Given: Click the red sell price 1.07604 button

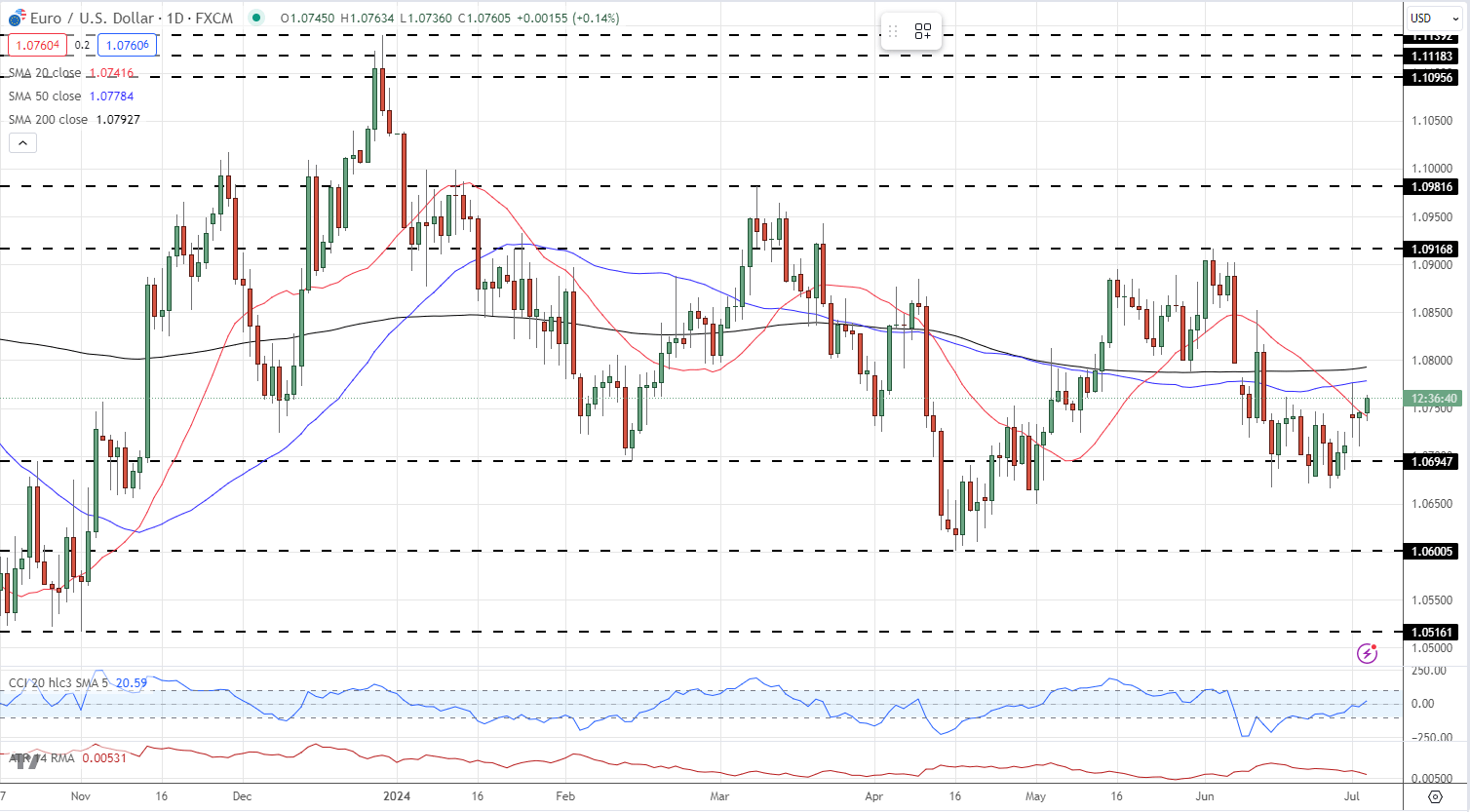Looking at the screenshot, I should (38, 45).
